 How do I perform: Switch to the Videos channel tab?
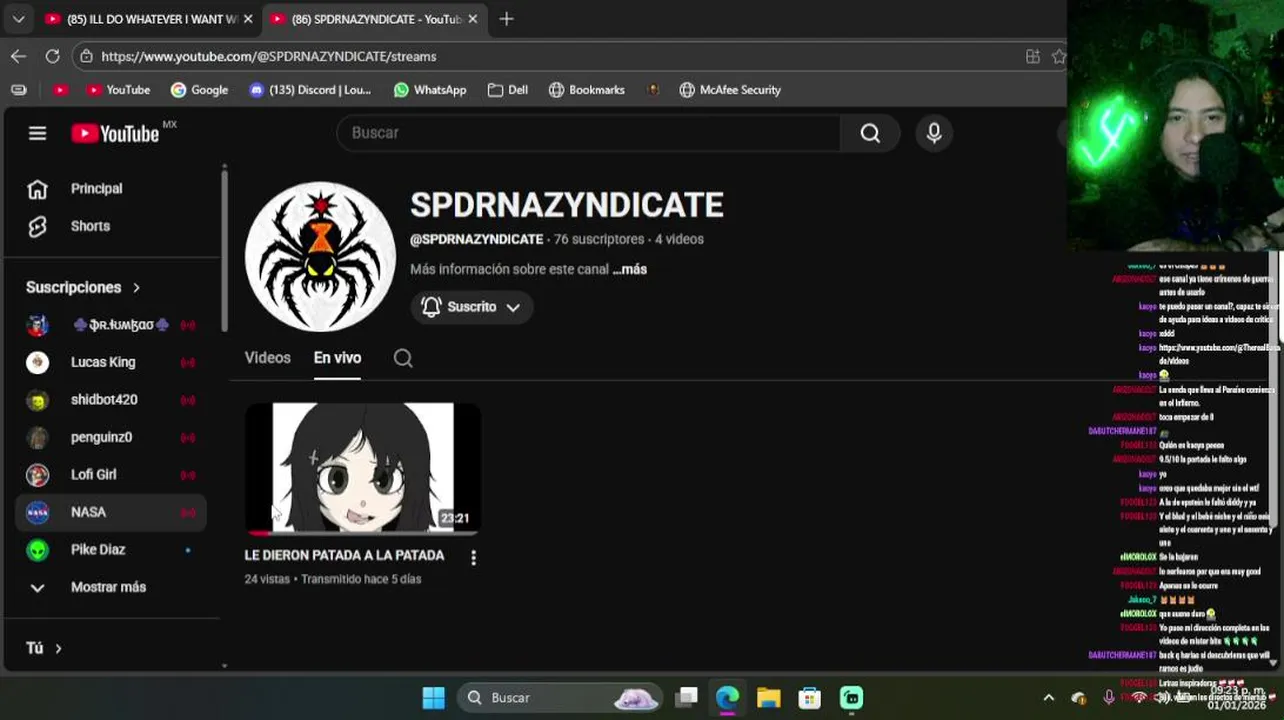tap(267, 358)
